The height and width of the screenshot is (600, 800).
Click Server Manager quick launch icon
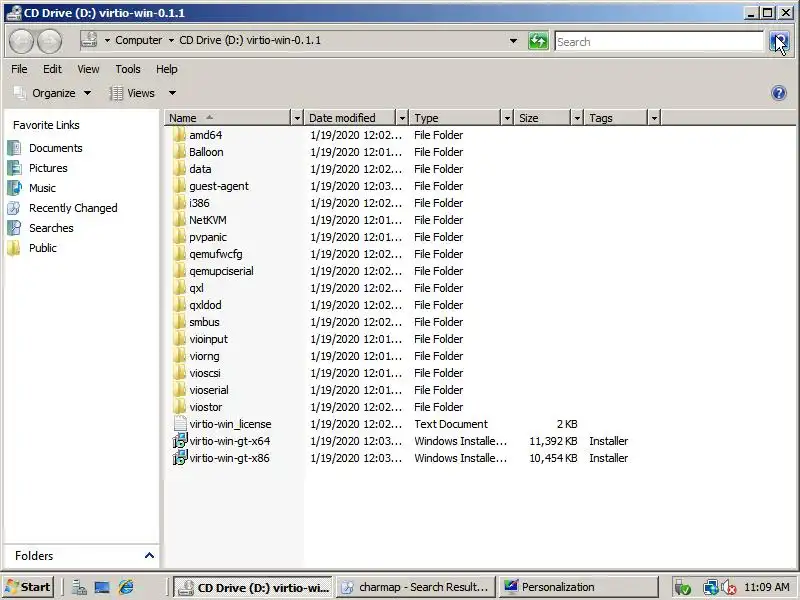tap(79, 587)
